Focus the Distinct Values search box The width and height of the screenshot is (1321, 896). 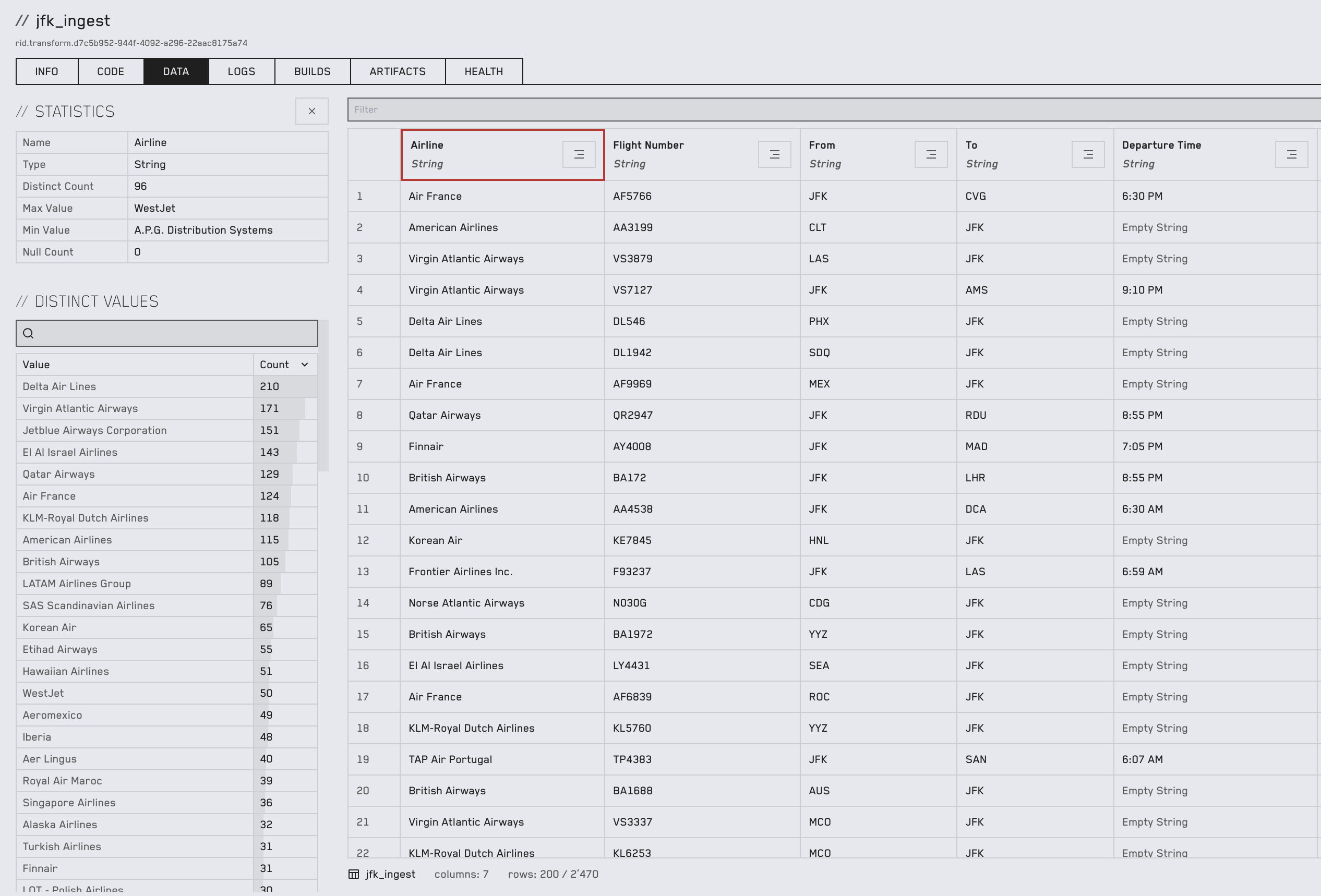166,333
